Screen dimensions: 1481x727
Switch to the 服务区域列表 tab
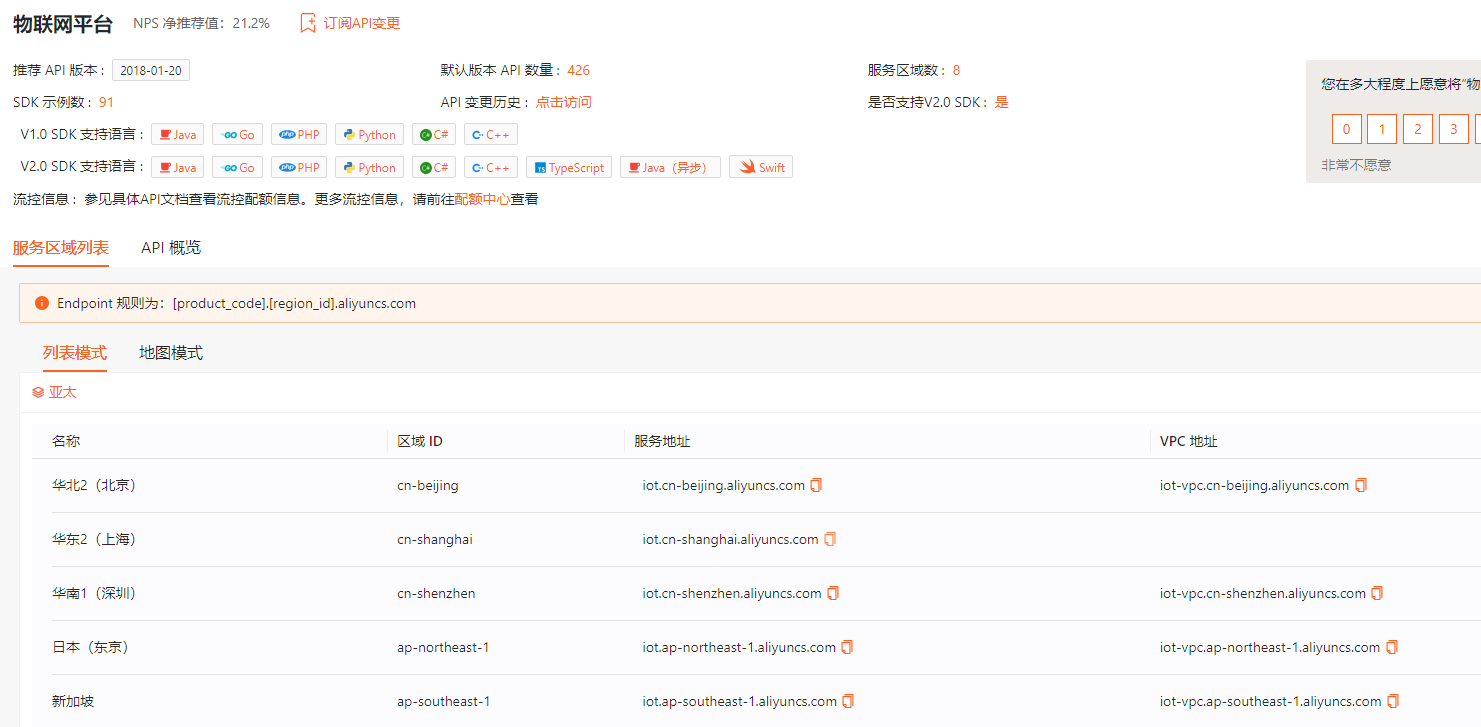click(x=61, y=248)
